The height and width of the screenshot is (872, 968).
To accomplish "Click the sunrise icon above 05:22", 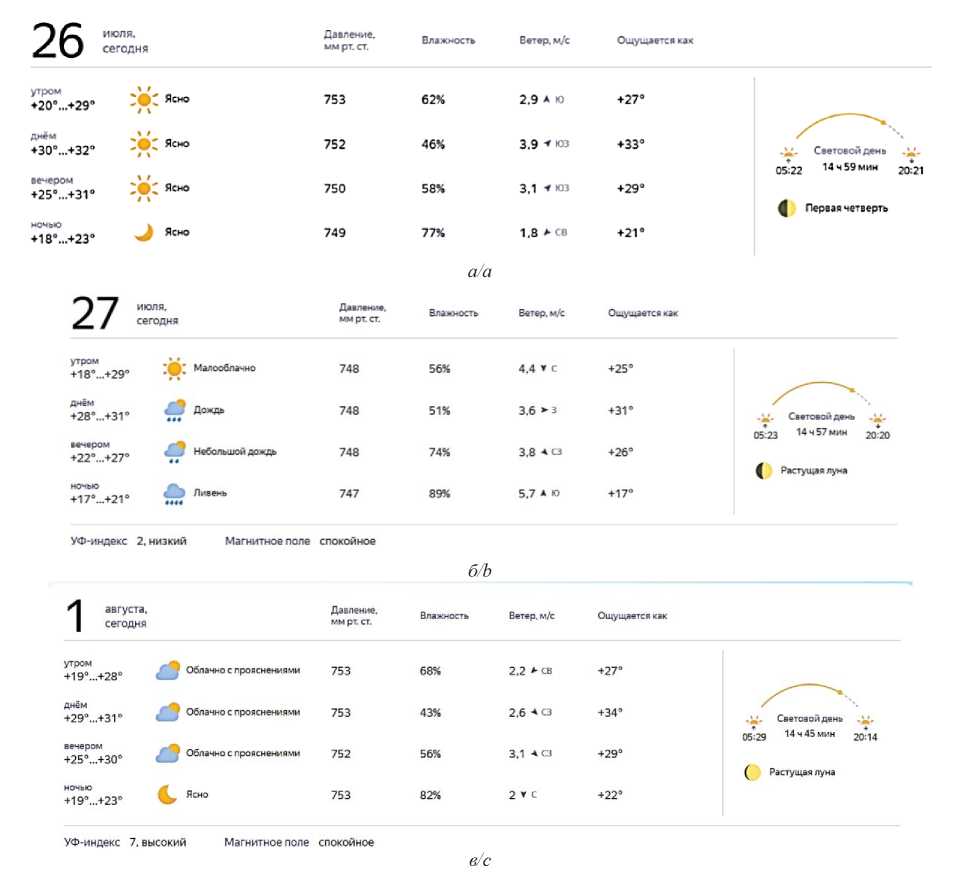I will pyautogui.click(x=788, y=154).
